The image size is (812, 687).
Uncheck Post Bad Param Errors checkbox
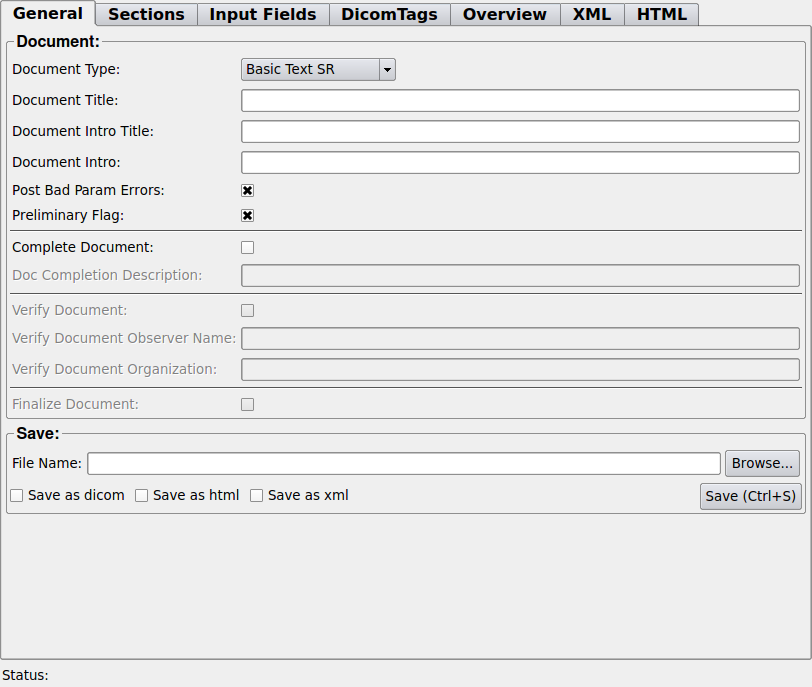[247, 190]
